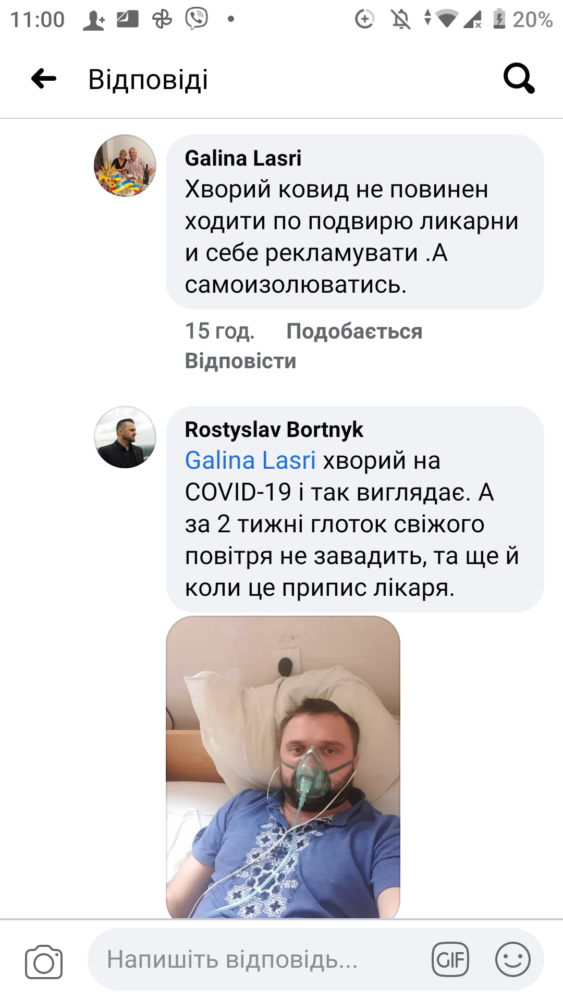The height and width of the screenshot is (1000, 563).
Task: Tap the 15 год. comment timestamp
Action: (x=219, y=331)
